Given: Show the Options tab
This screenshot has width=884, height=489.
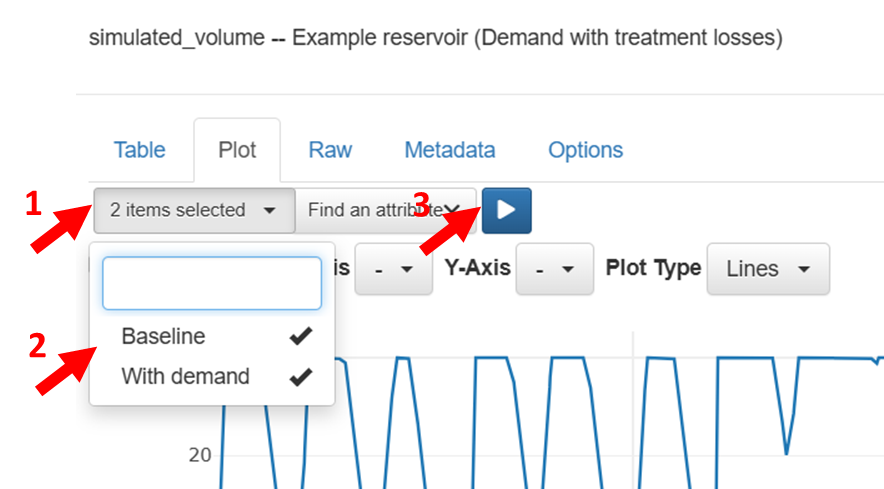Looking at the screenshot, I should [585, 150].
